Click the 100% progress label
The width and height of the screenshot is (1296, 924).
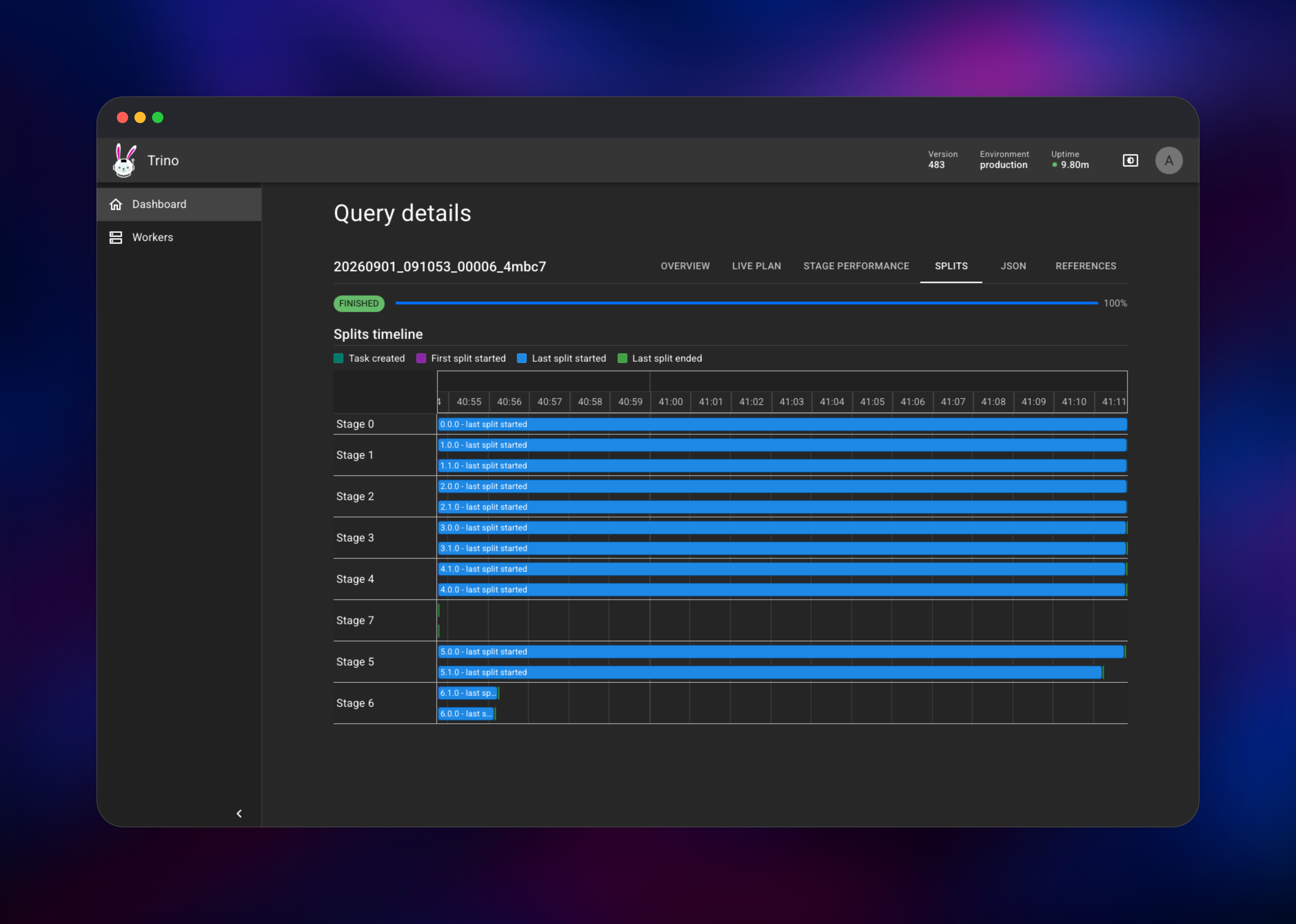pyautogui.click(x=1115, y=303)
